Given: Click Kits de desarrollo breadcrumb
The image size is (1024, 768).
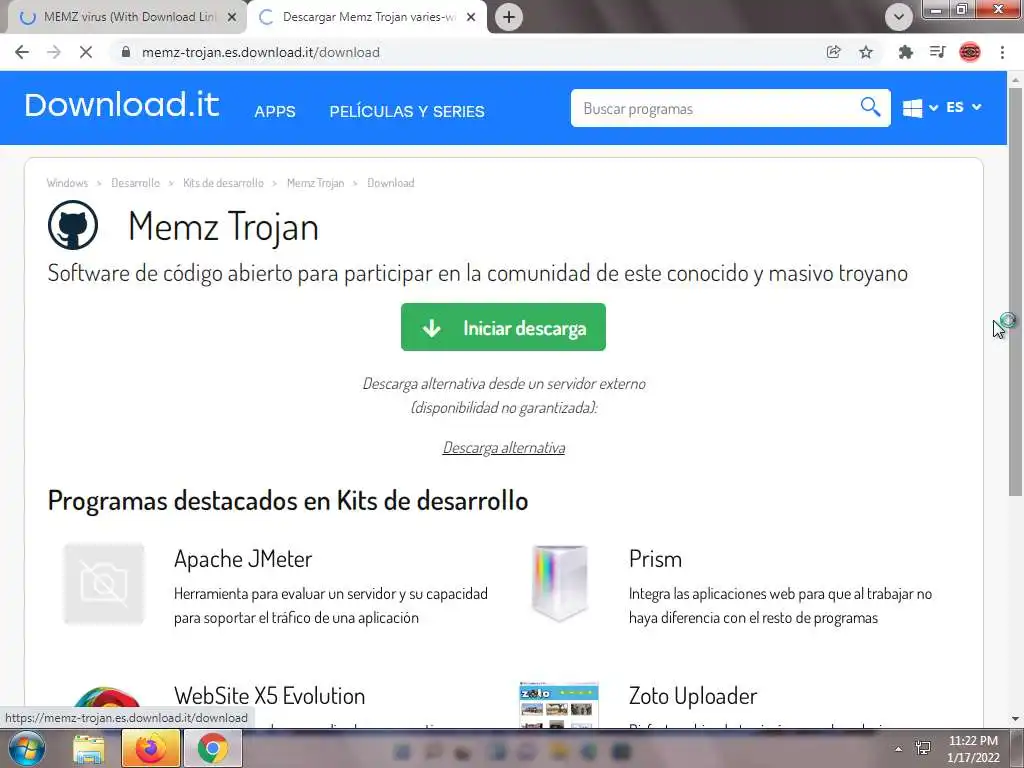Looking at the screenshot, I should [223, 183].
